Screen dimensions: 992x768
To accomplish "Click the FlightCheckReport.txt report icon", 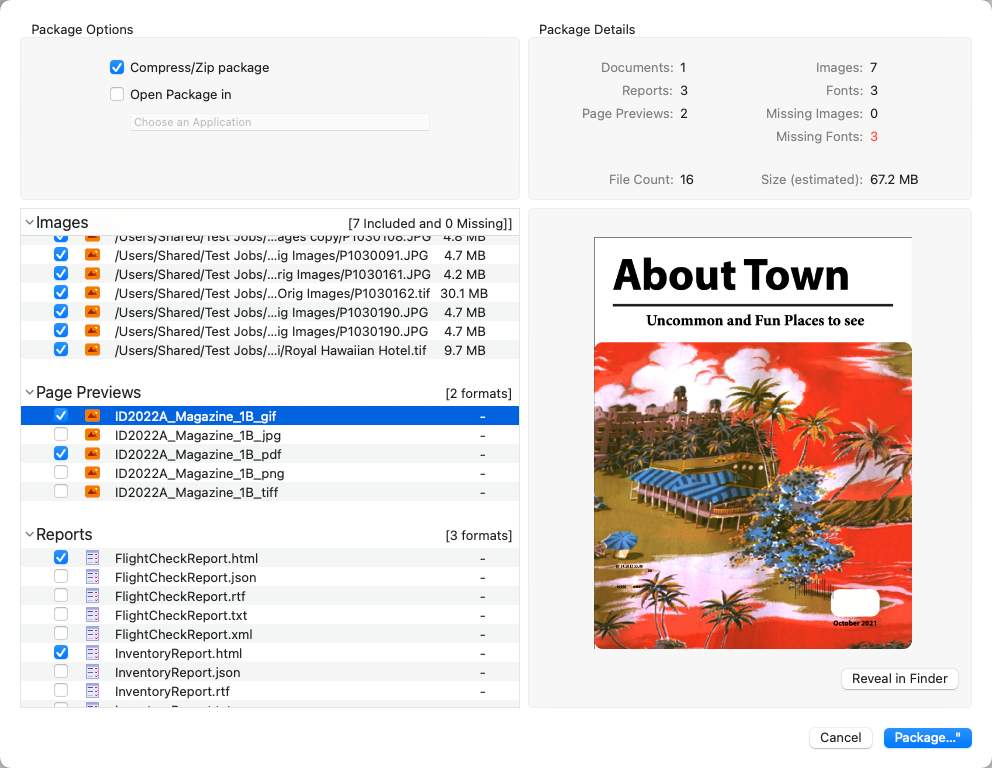I will pyautogui.click(x=92, y=615).
